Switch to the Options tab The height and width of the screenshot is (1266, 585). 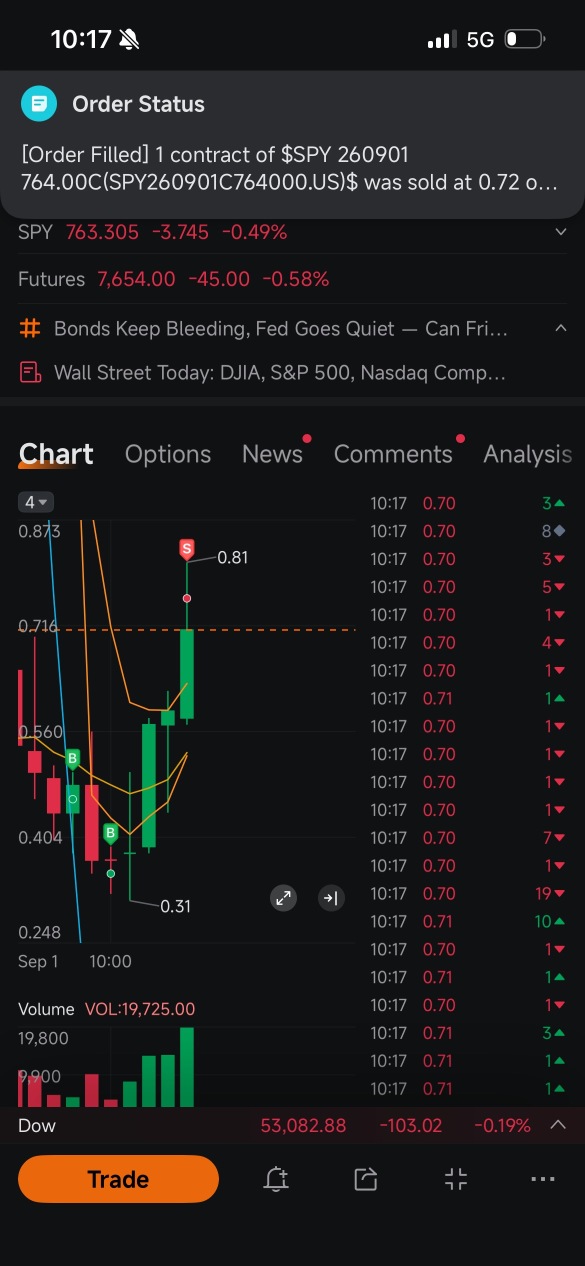(x=168, y=454)
